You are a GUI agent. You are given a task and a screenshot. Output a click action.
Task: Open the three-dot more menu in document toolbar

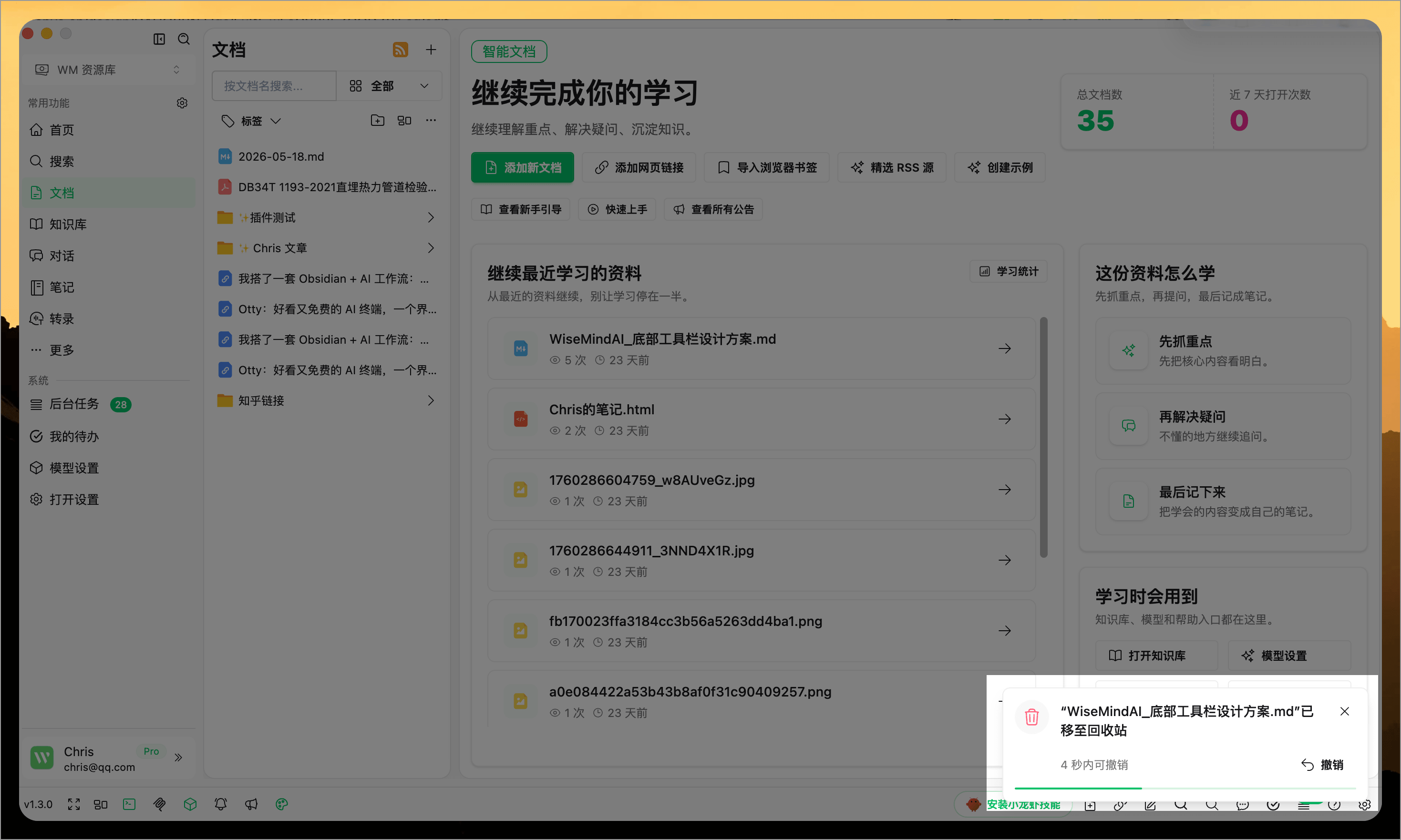click(431, 120)
